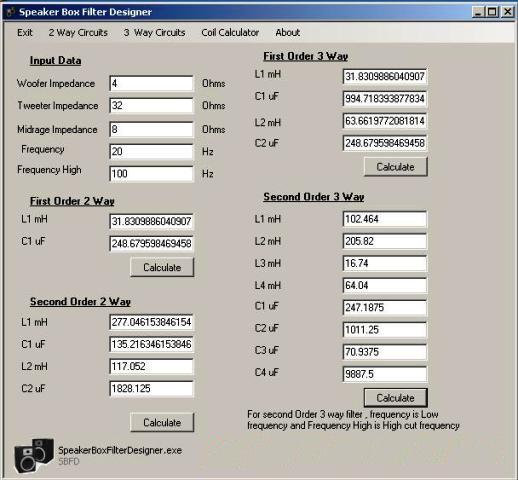
Task: Click into the Frequency Hz field
Action: pos(151,152)
